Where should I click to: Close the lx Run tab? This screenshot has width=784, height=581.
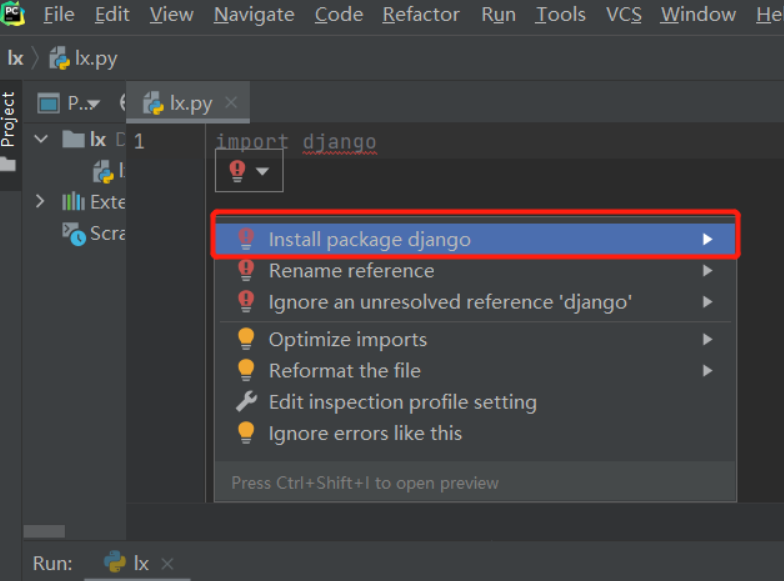(x=167, y=564)
